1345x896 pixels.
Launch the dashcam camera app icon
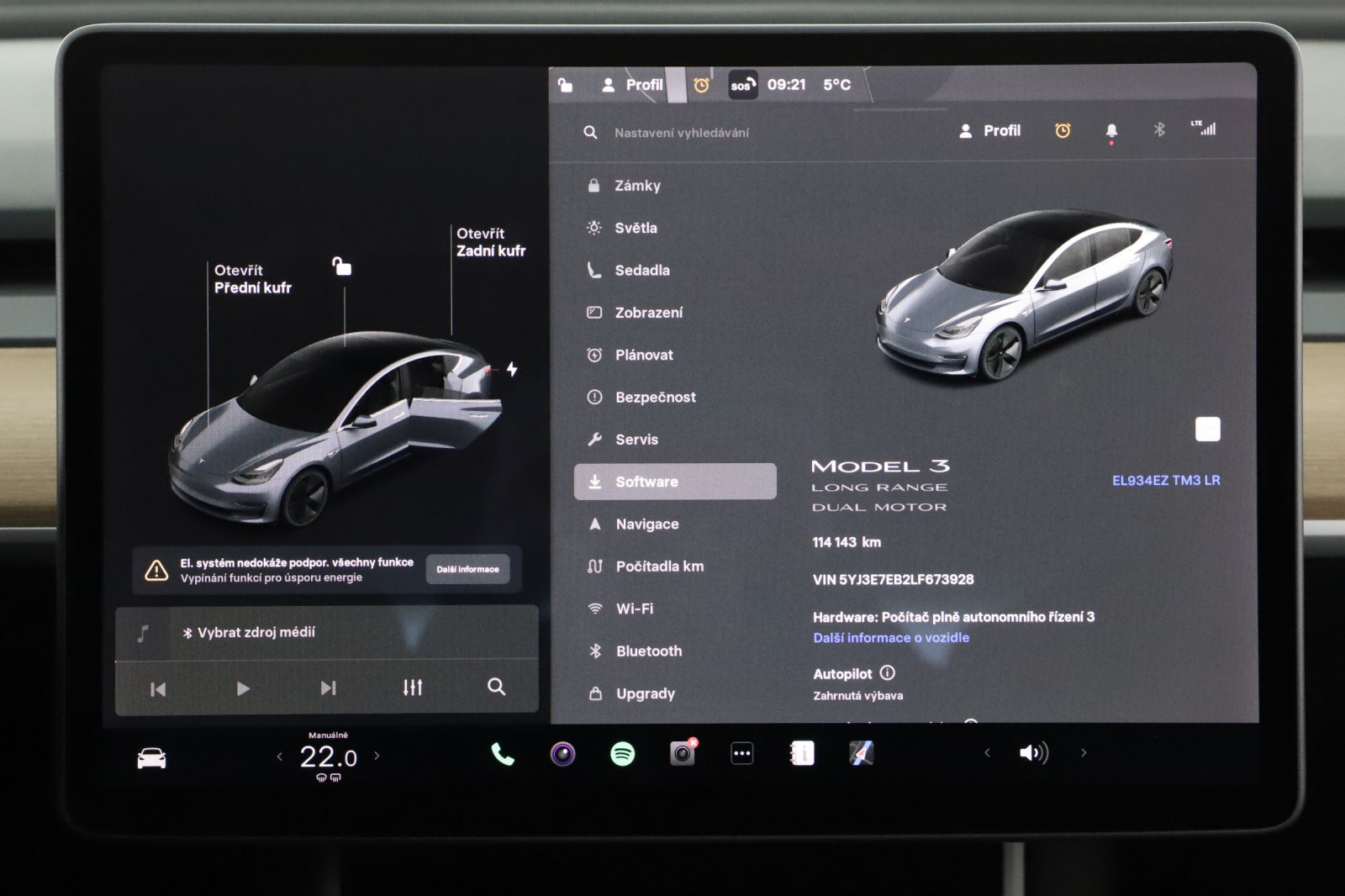click(x=682, y=753)
